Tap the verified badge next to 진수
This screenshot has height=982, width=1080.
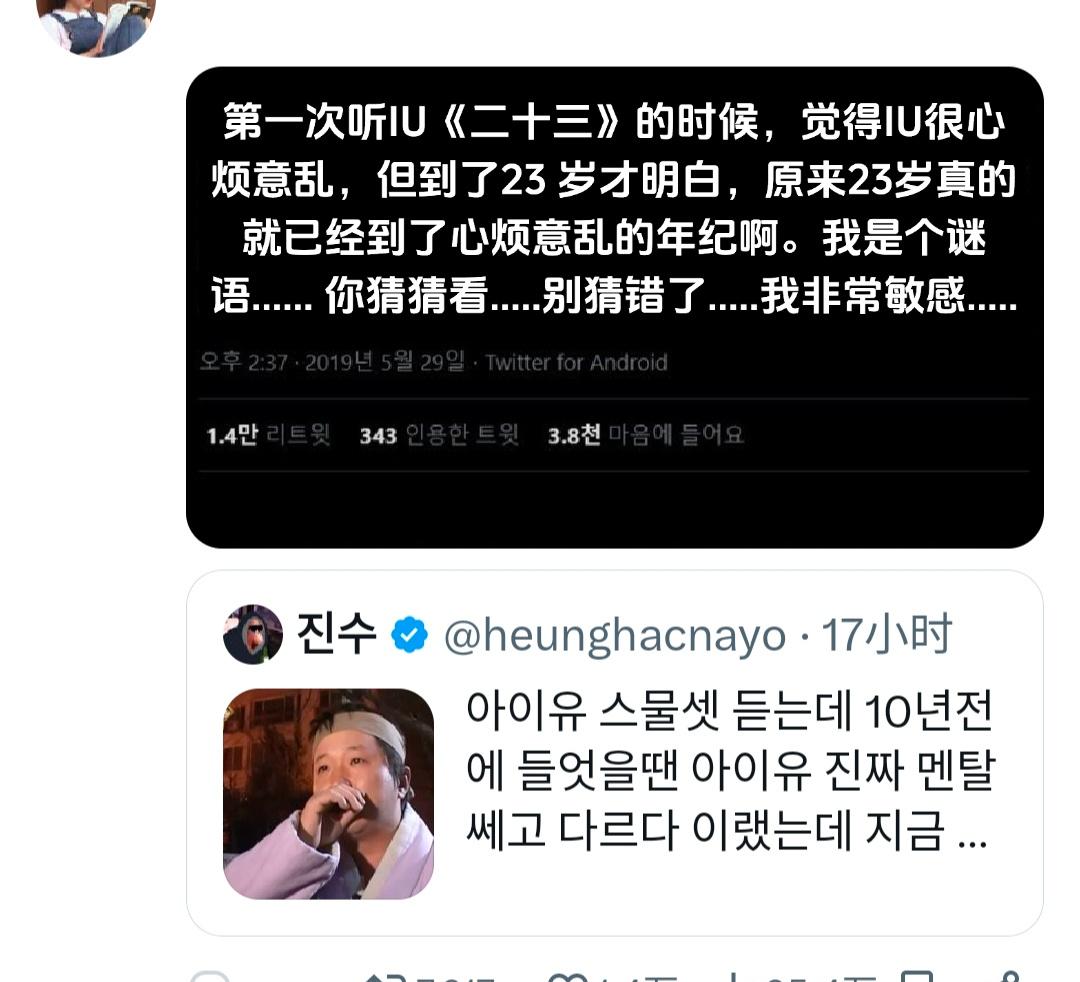(x=409, y=635)
